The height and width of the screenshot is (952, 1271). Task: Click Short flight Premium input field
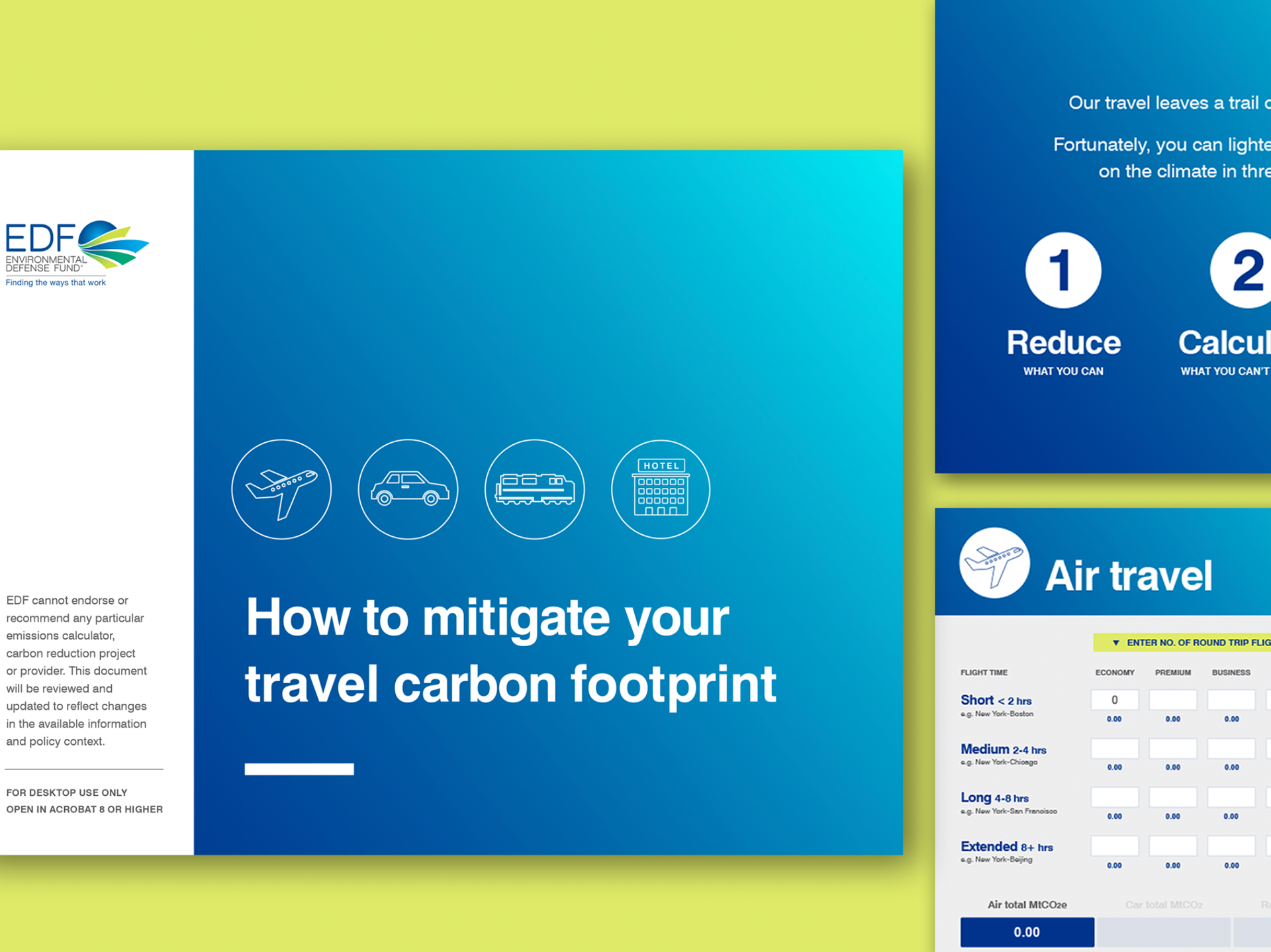point(1172,700)
